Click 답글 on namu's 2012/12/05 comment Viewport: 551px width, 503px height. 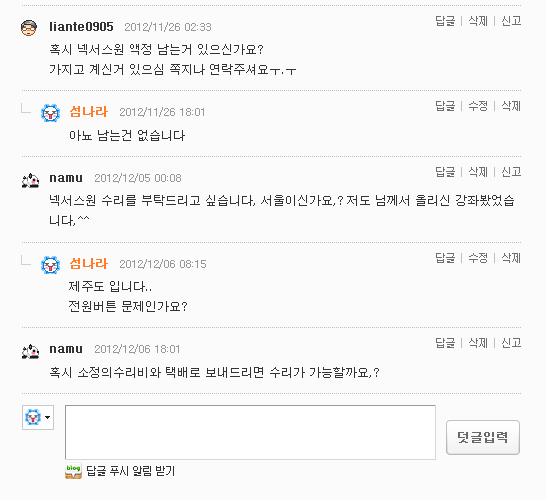(x=445, y=172)
